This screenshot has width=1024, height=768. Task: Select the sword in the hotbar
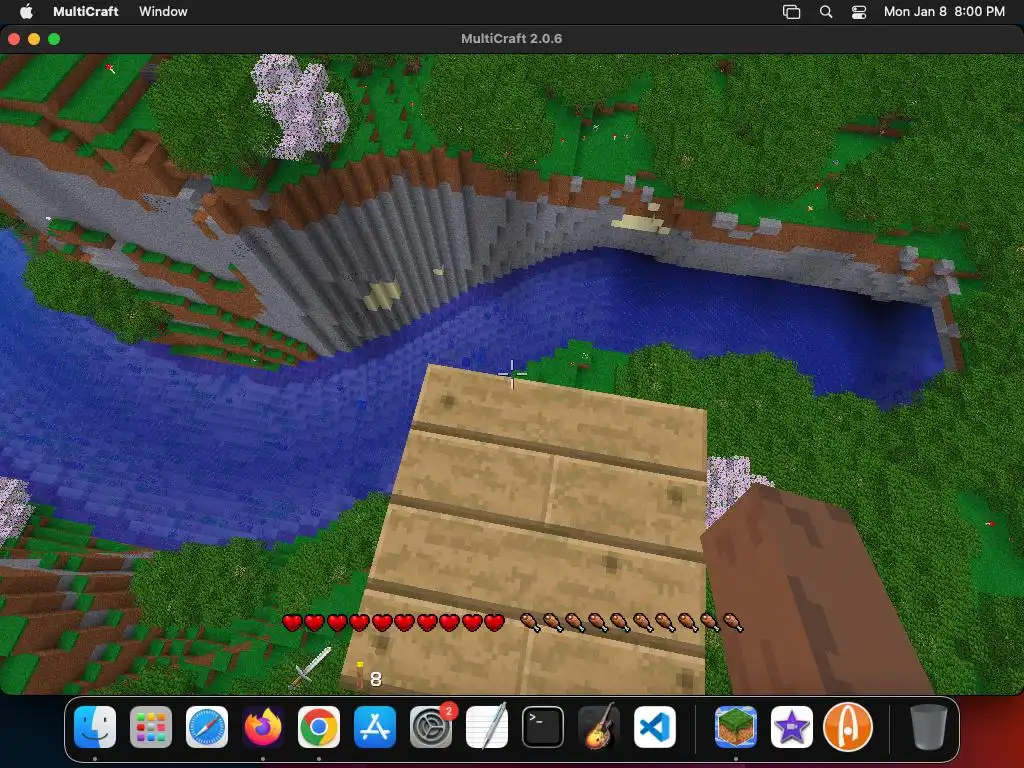tap(312, 667)
